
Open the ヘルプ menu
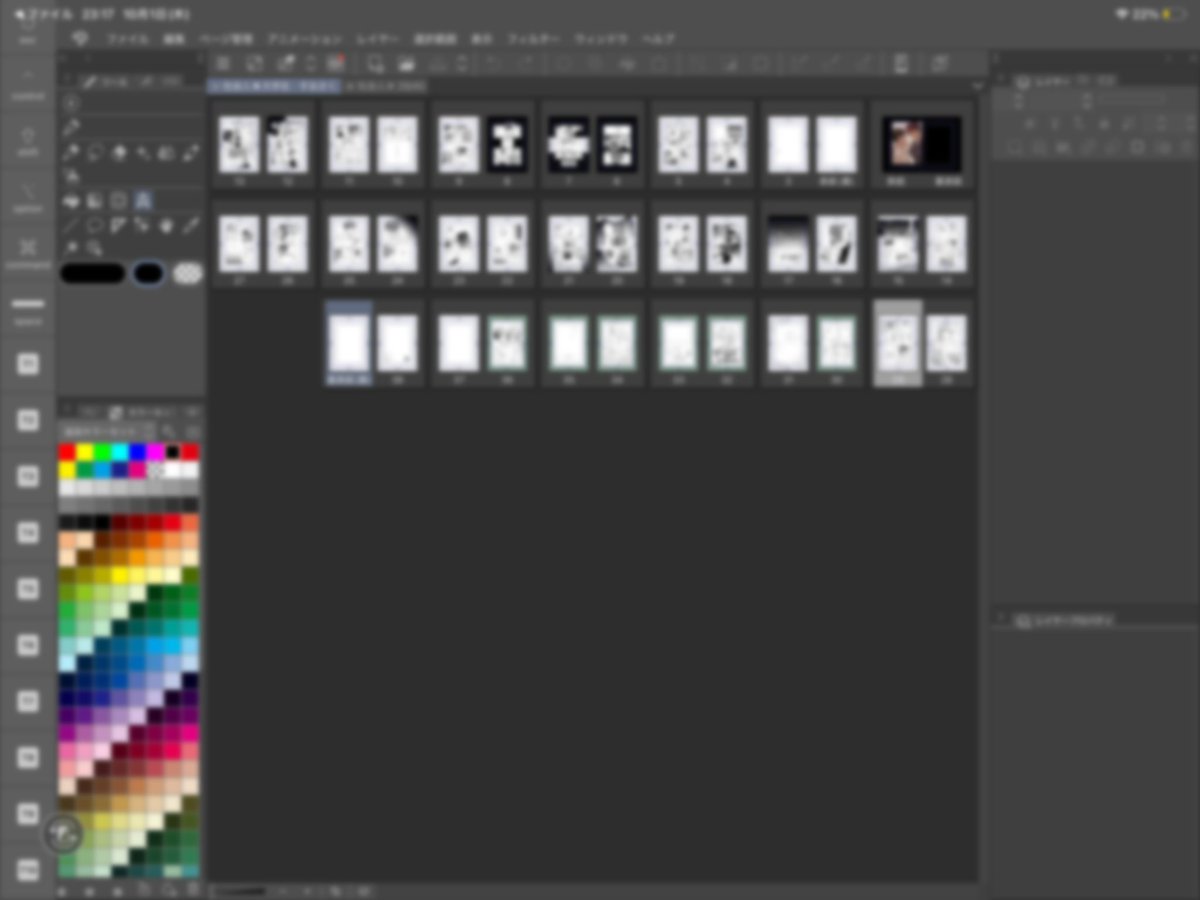pos(658,39)
